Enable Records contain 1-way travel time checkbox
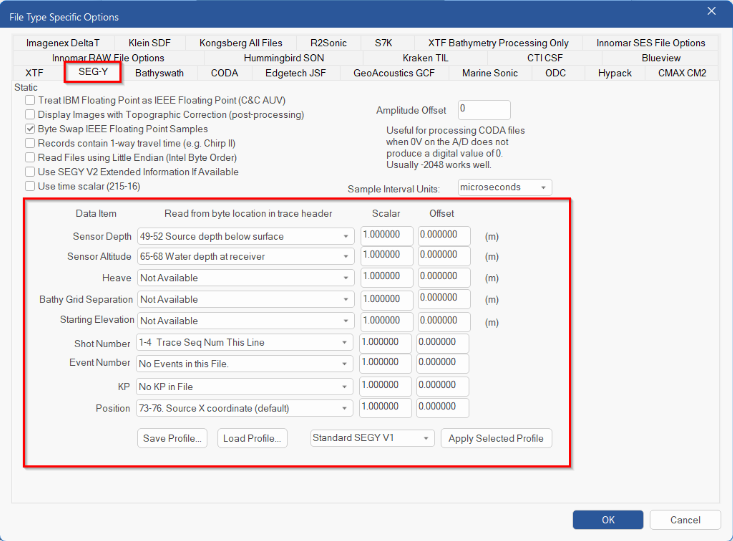Image resolution: width=733 pixels, height=541 pixels. coord(30,143)
